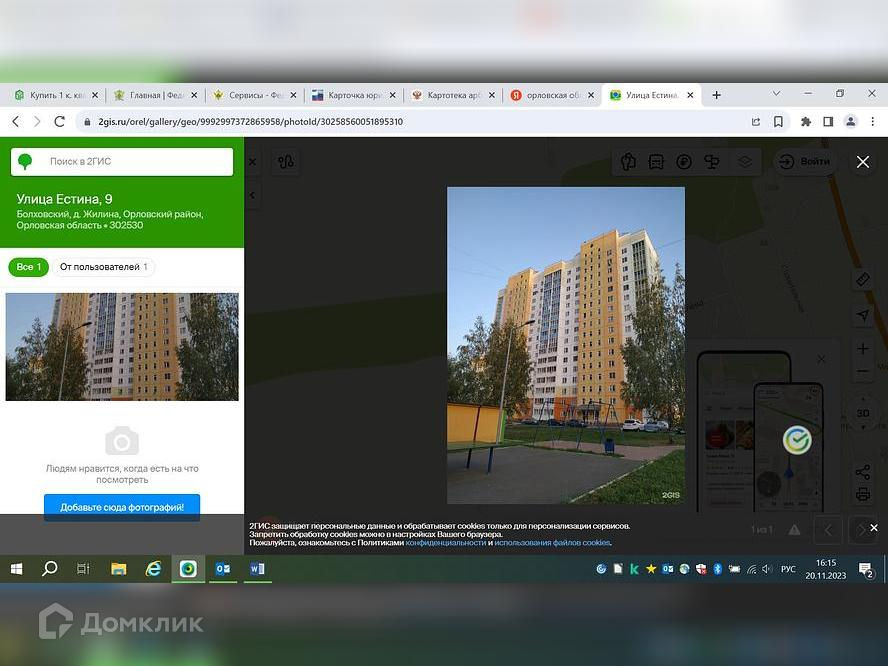Click the geolocation arrow icon
The height and width of the screenshot is (666, 888).
click(863, 315)
